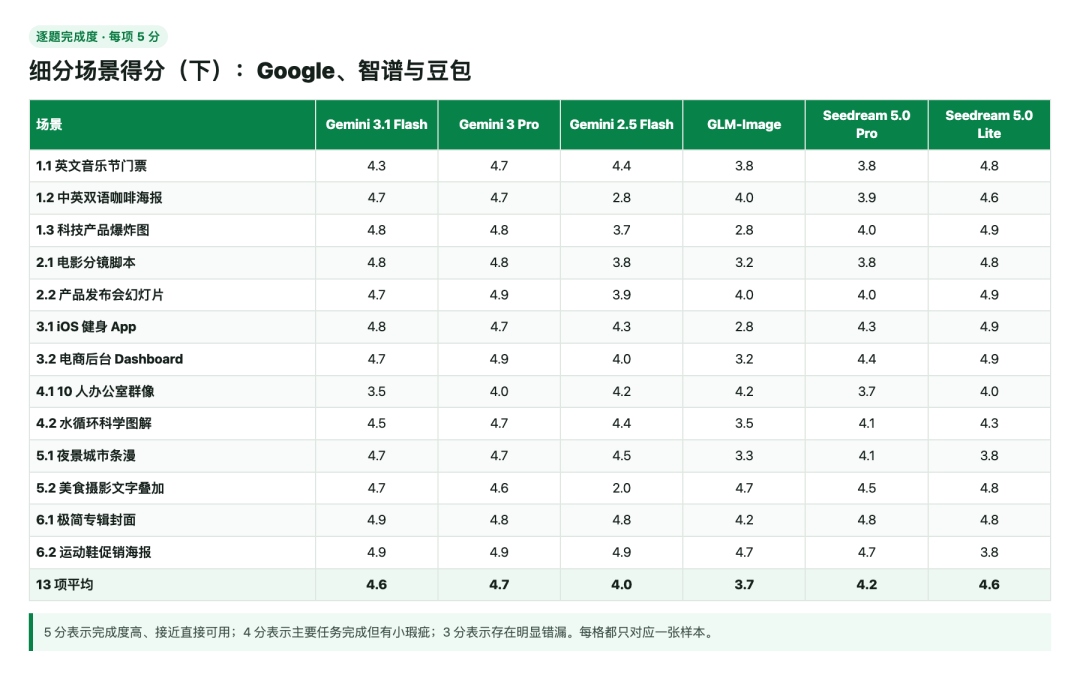Click Seedream 5.0 Lite average 4.6 in 13 项平均 row
The width and height of the screenshot is (1080, 690).
pyautogui.click(x=989, y=585)
